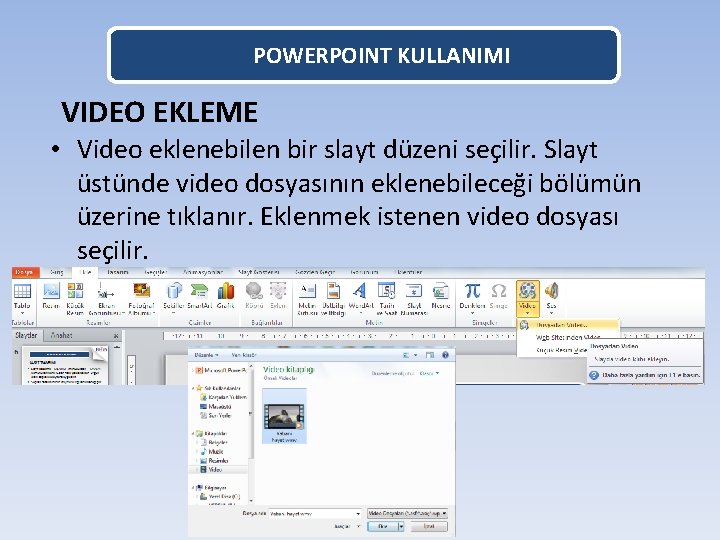The height and width of the screenshot is (540, 720).
Task: Collapse the Bilgisayar tree node
Action: 193,488
